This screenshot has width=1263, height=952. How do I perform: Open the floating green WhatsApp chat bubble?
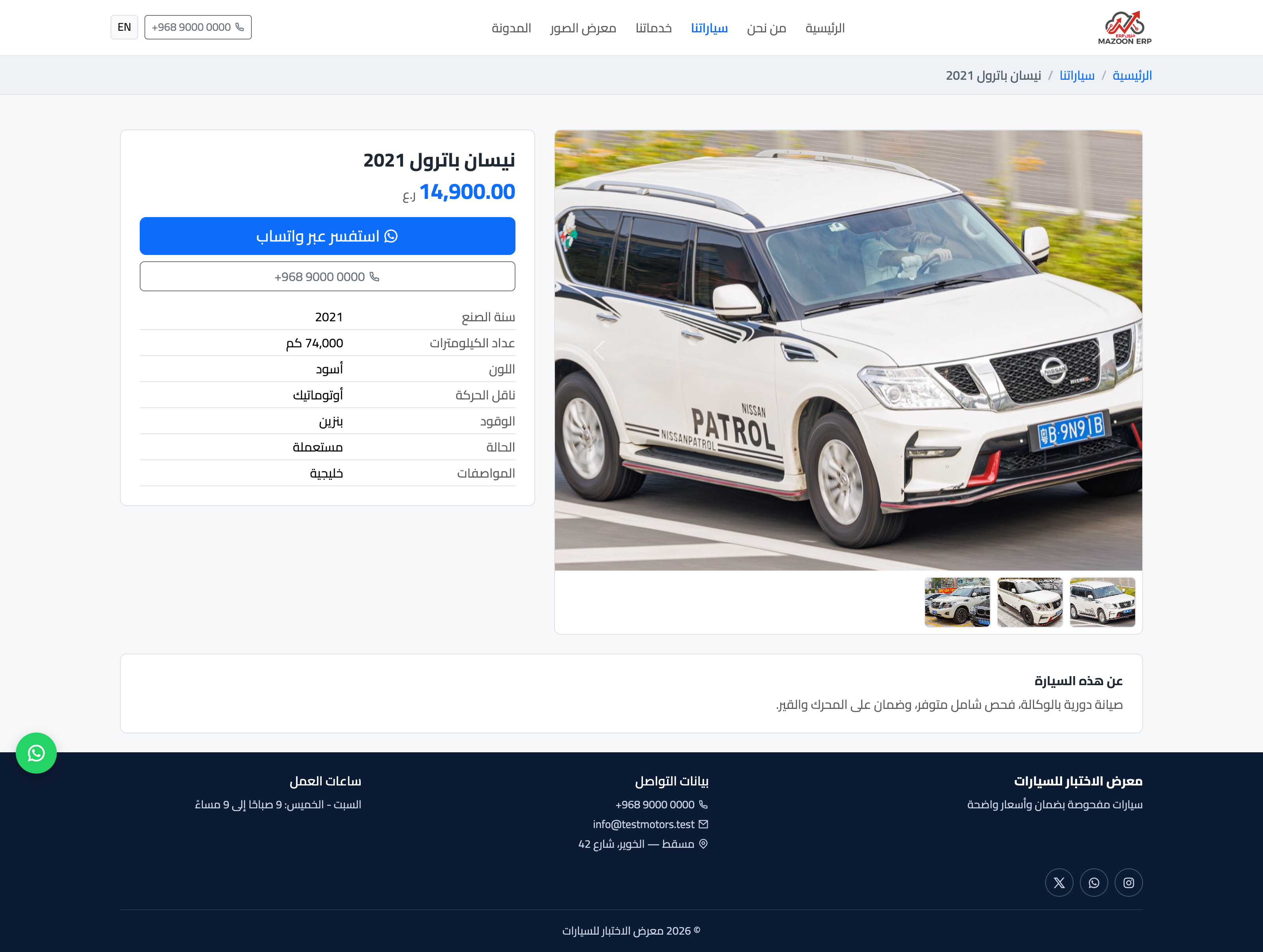36,753
